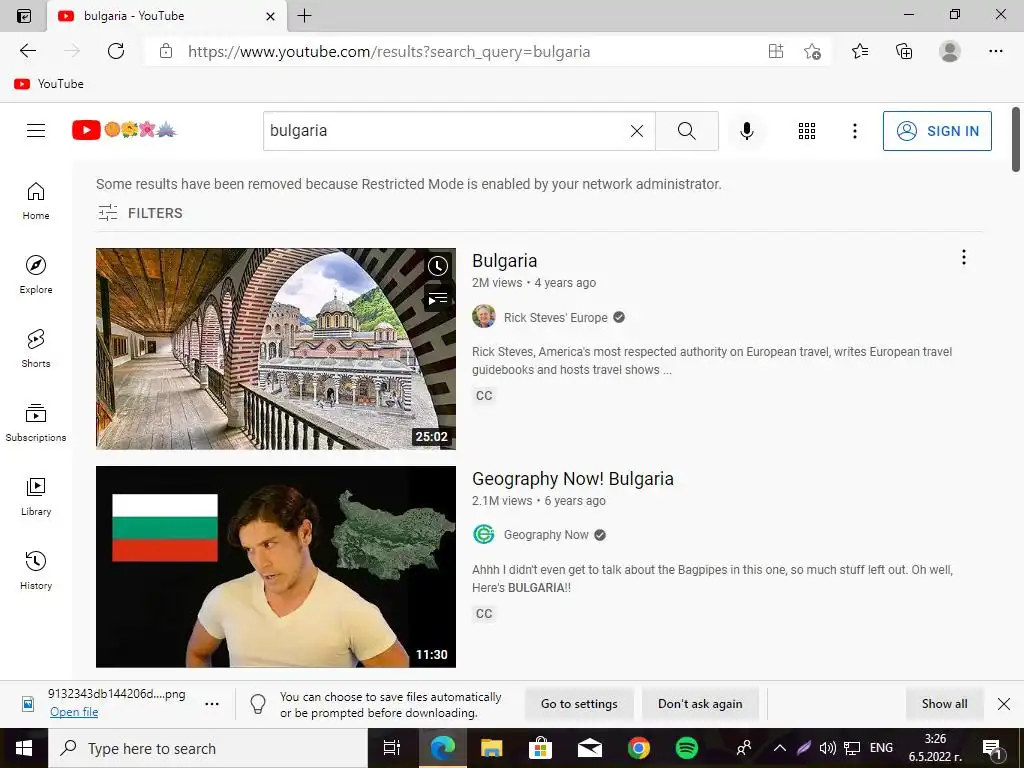Click the browser address bar URL
This screenshot has width=1024, height=768.
(x=389, y=52)
